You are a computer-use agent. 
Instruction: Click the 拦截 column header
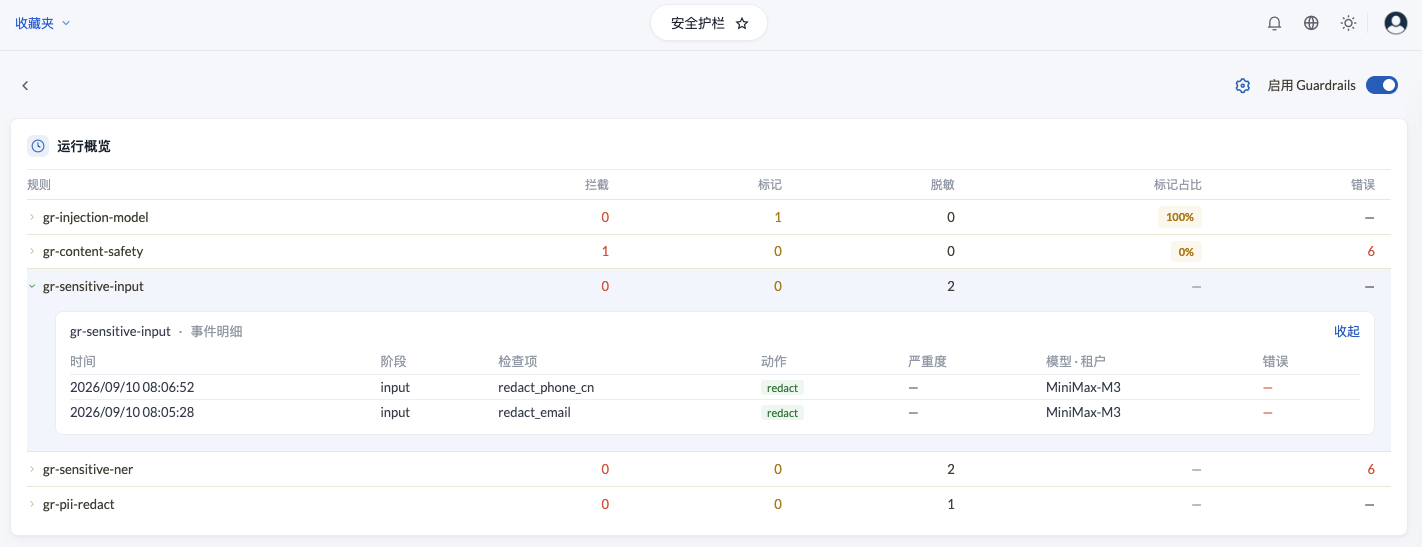click(596, 185)
